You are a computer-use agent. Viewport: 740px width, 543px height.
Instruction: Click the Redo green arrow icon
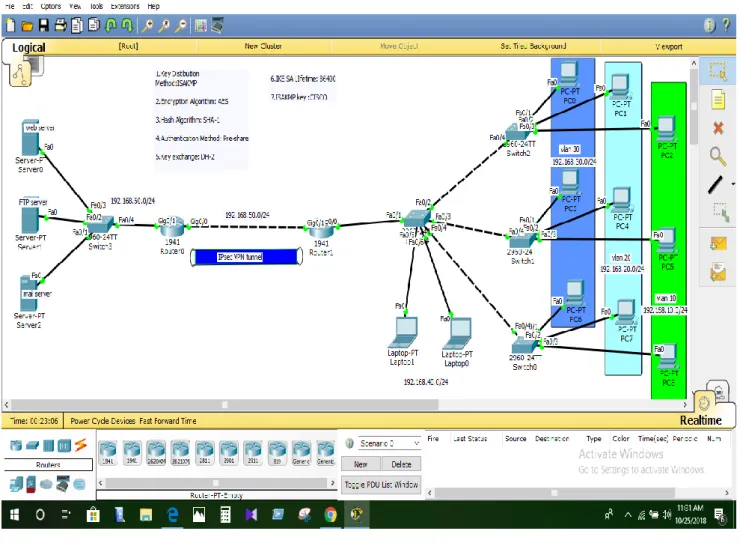coord(127,25)
